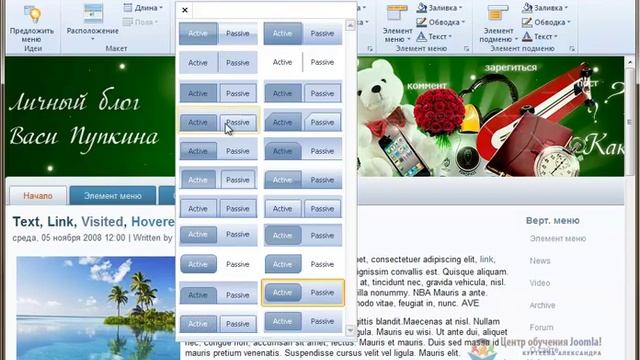Open News in the vertical menu

pos(540,260)
